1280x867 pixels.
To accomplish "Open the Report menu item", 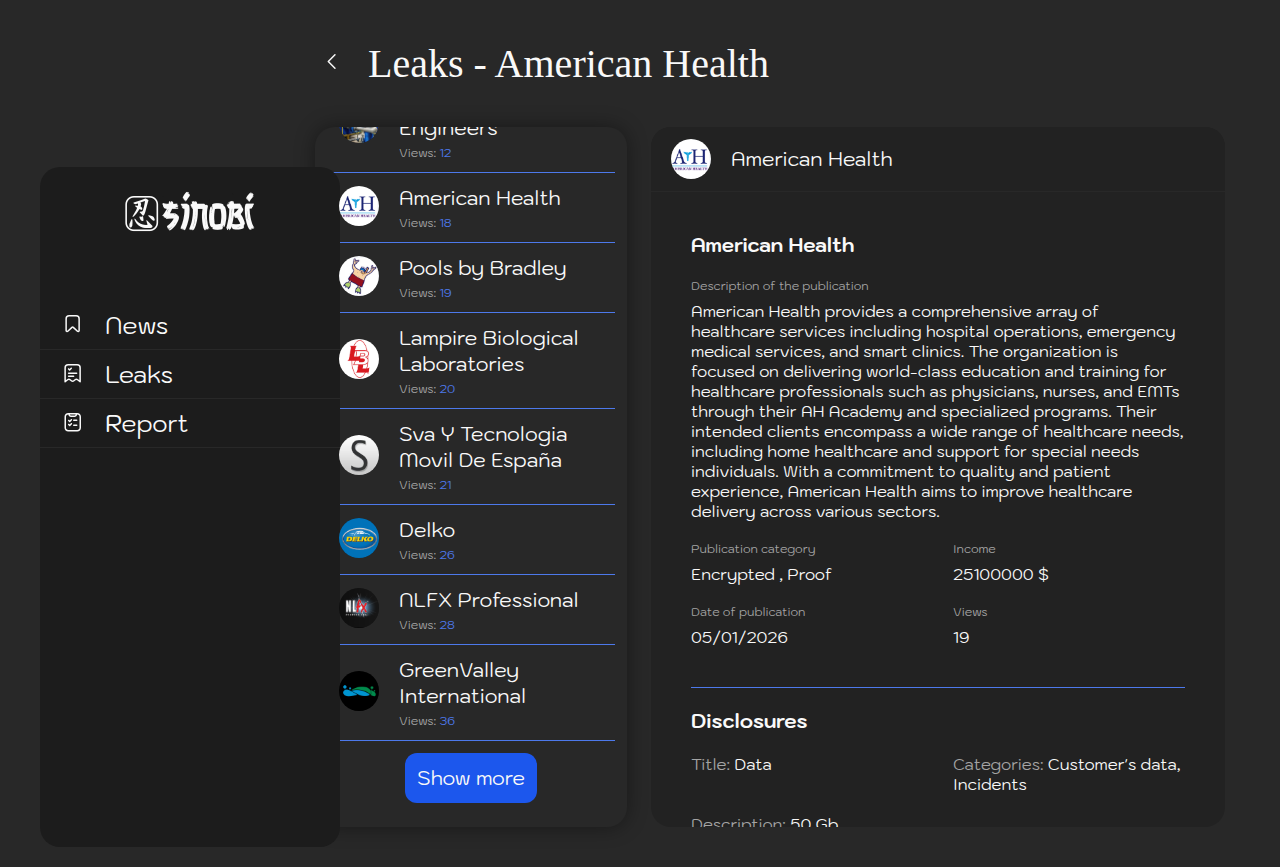I will point(146,424).
